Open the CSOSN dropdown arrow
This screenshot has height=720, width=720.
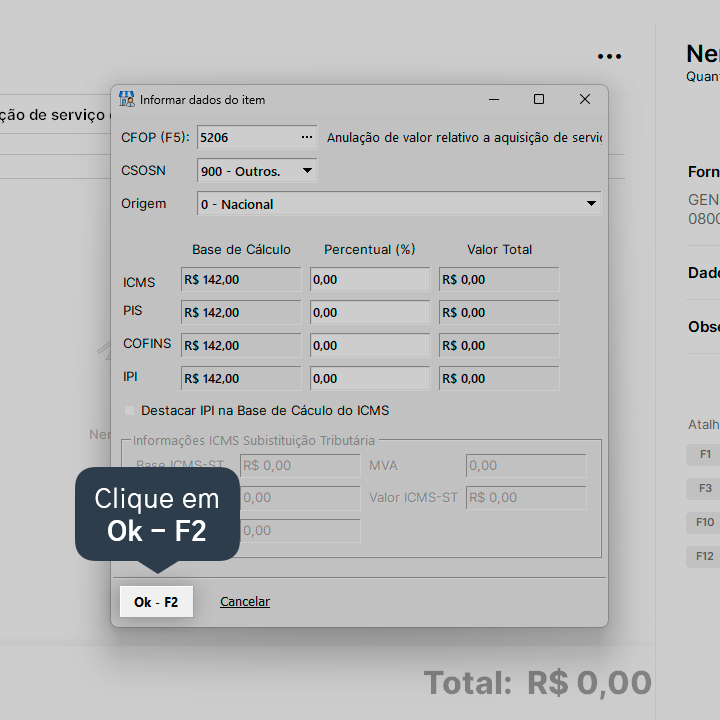pos(307,171)
